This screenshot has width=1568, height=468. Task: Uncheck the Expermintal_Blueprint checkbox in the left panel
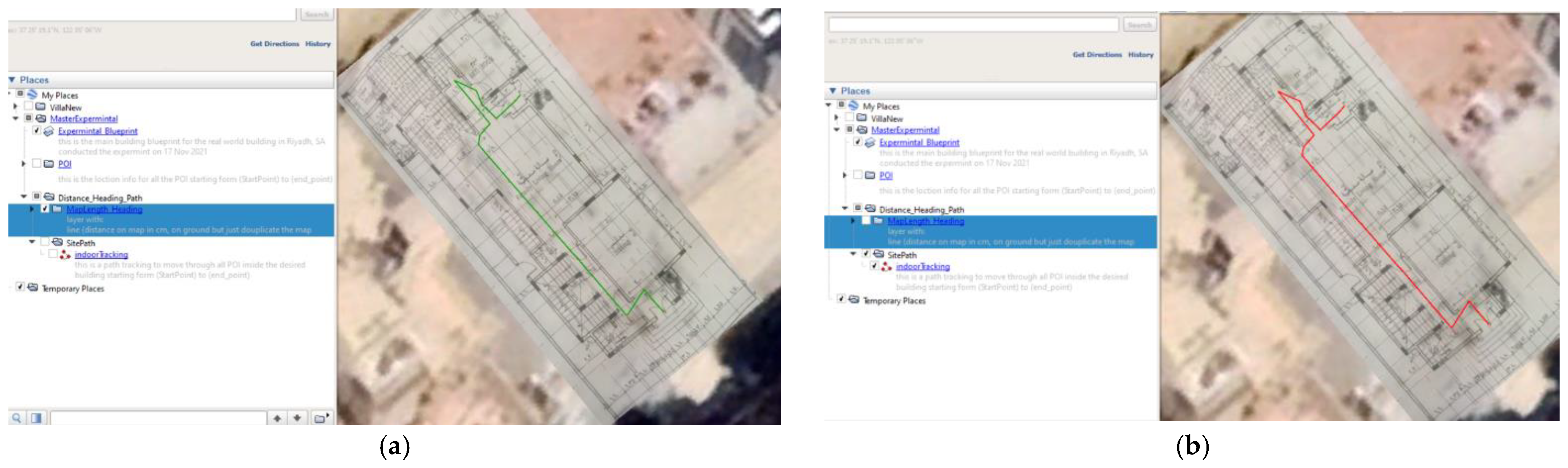pos(37,131)
